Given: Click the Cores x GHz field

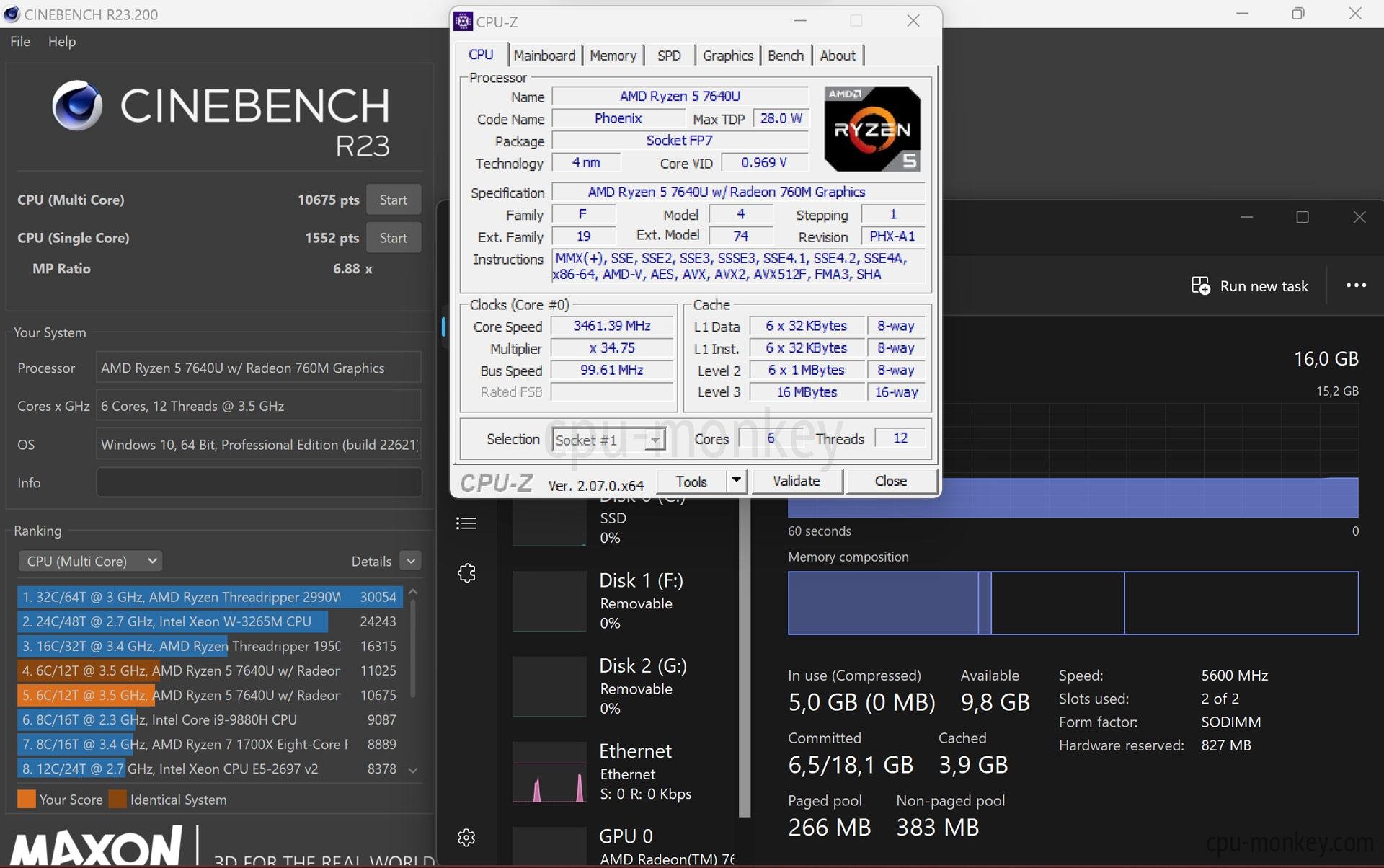Looking at the screenshot, I should point(259,406).
